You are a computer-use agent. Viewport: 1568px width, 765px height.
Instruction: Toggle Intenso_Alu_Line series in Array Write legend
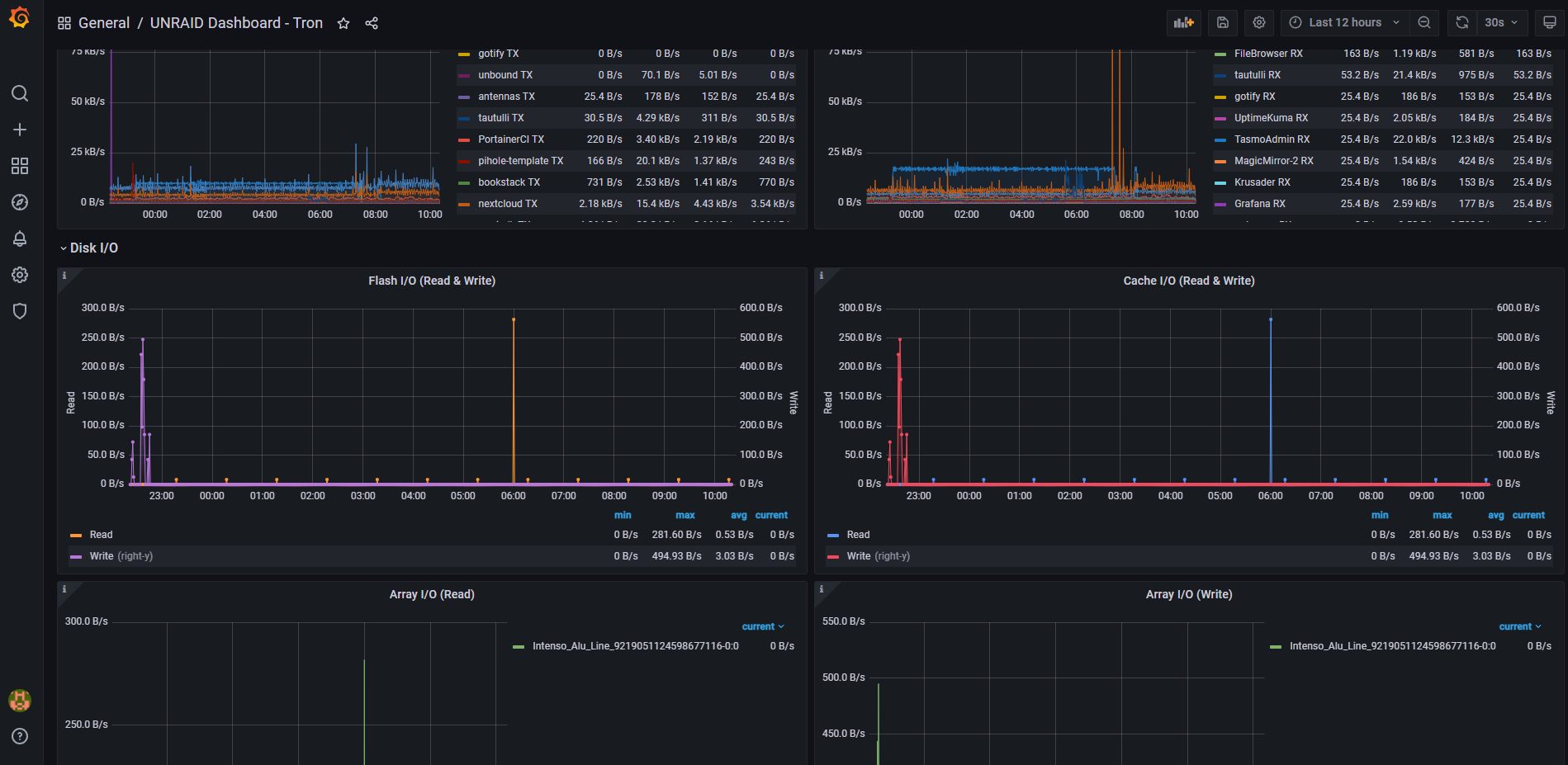coord(1392,646)
